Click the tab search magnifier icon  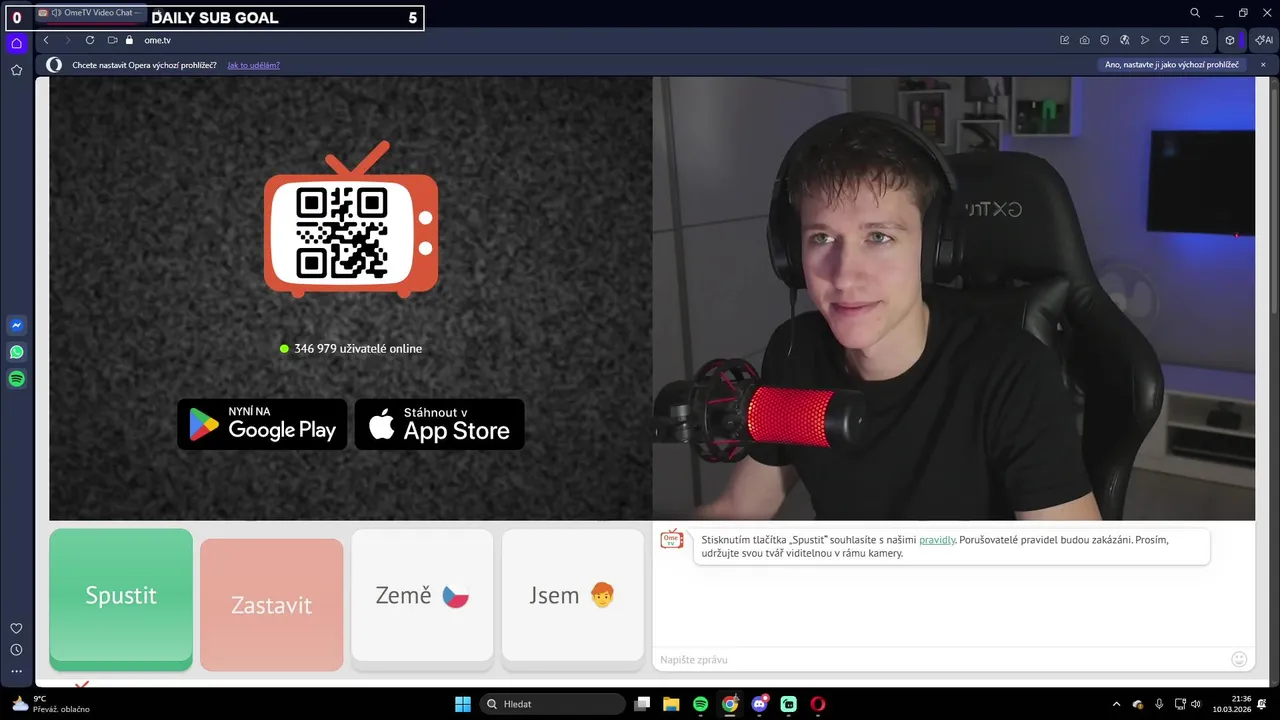1195,13
